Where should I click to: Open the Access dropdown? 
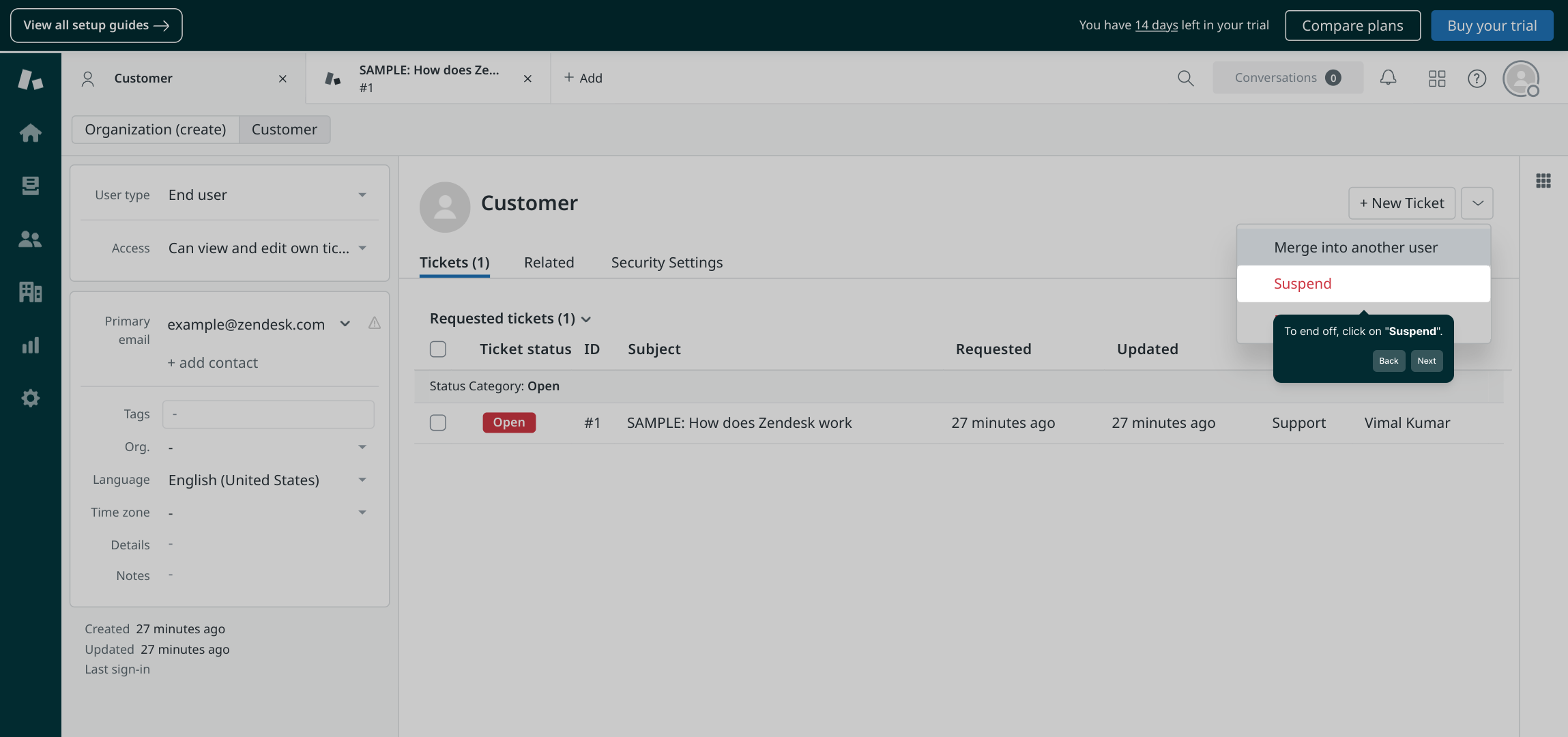[267, 248]
